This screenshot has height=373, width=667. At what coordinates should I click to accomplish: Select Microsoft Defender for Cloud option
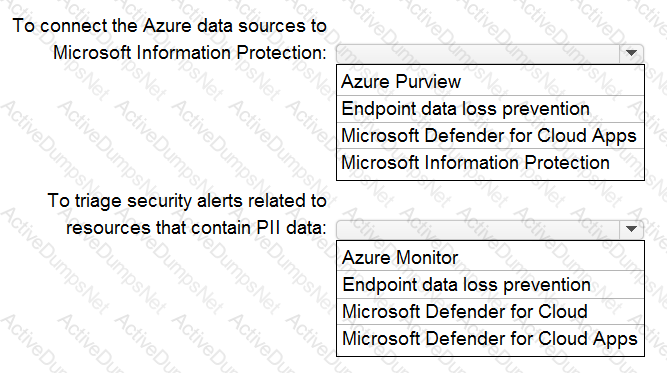(490, 312)
